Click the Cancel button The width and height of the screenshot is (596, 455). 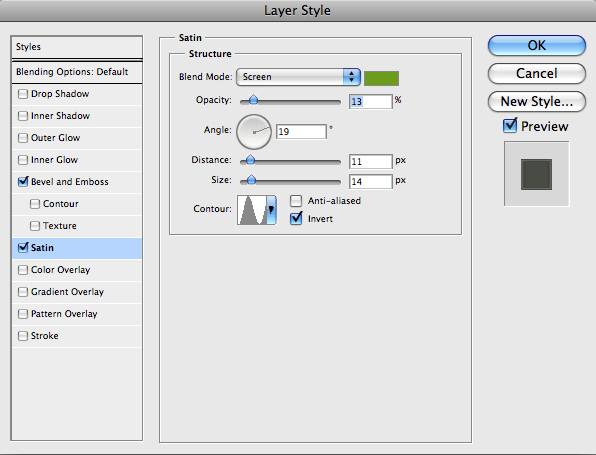tap(537, 73)
